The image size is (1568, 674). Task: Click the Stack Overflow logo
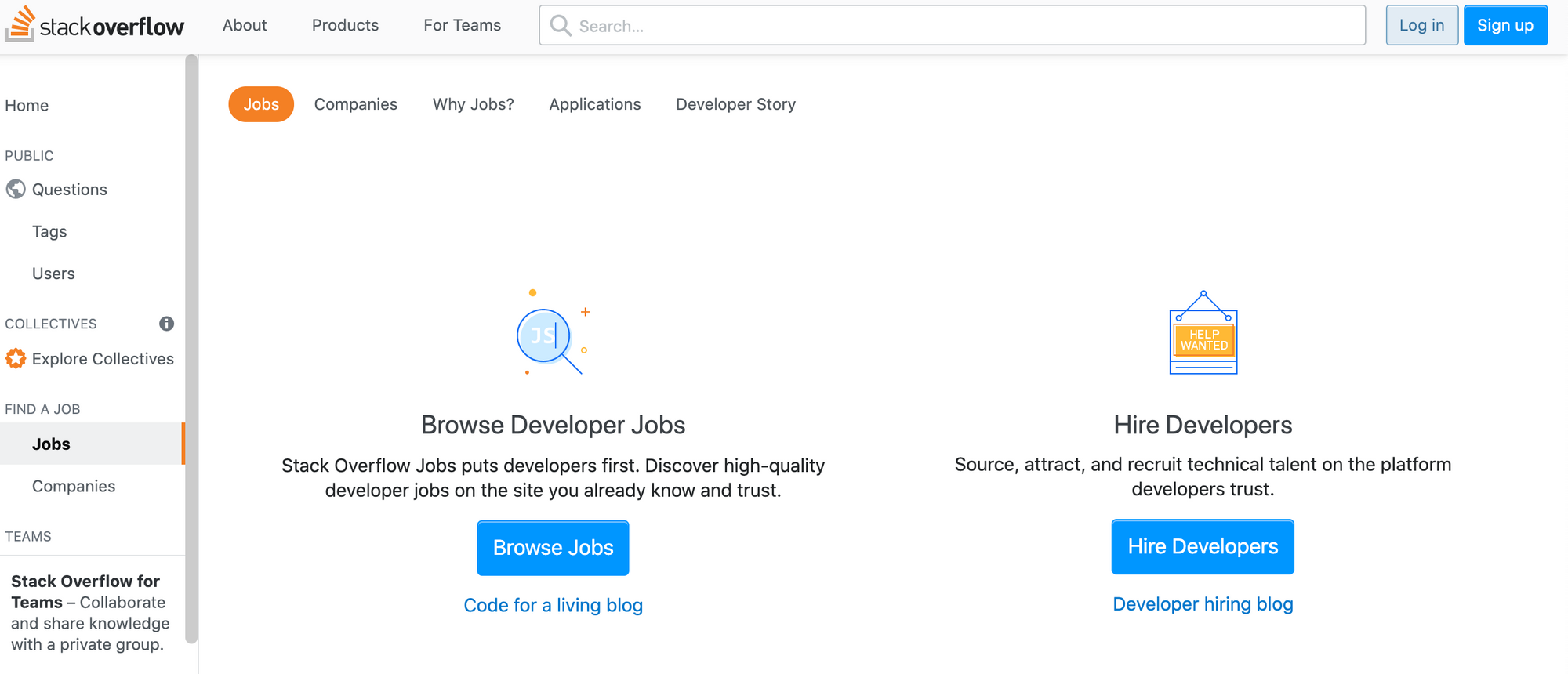tap(95, 25)
